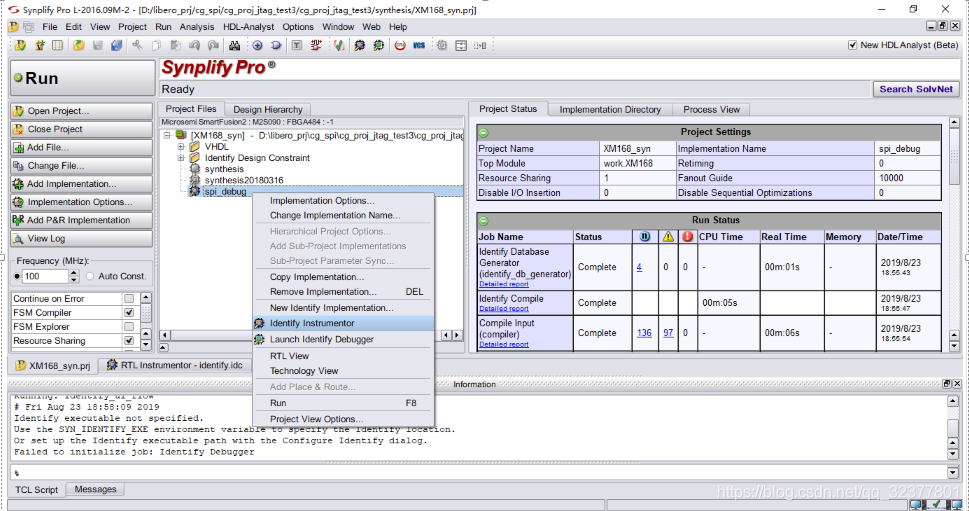
Task: Open the RTL Instrumentor - identify.idc tab
Action: pyautogui.click(x=174, y=365)
